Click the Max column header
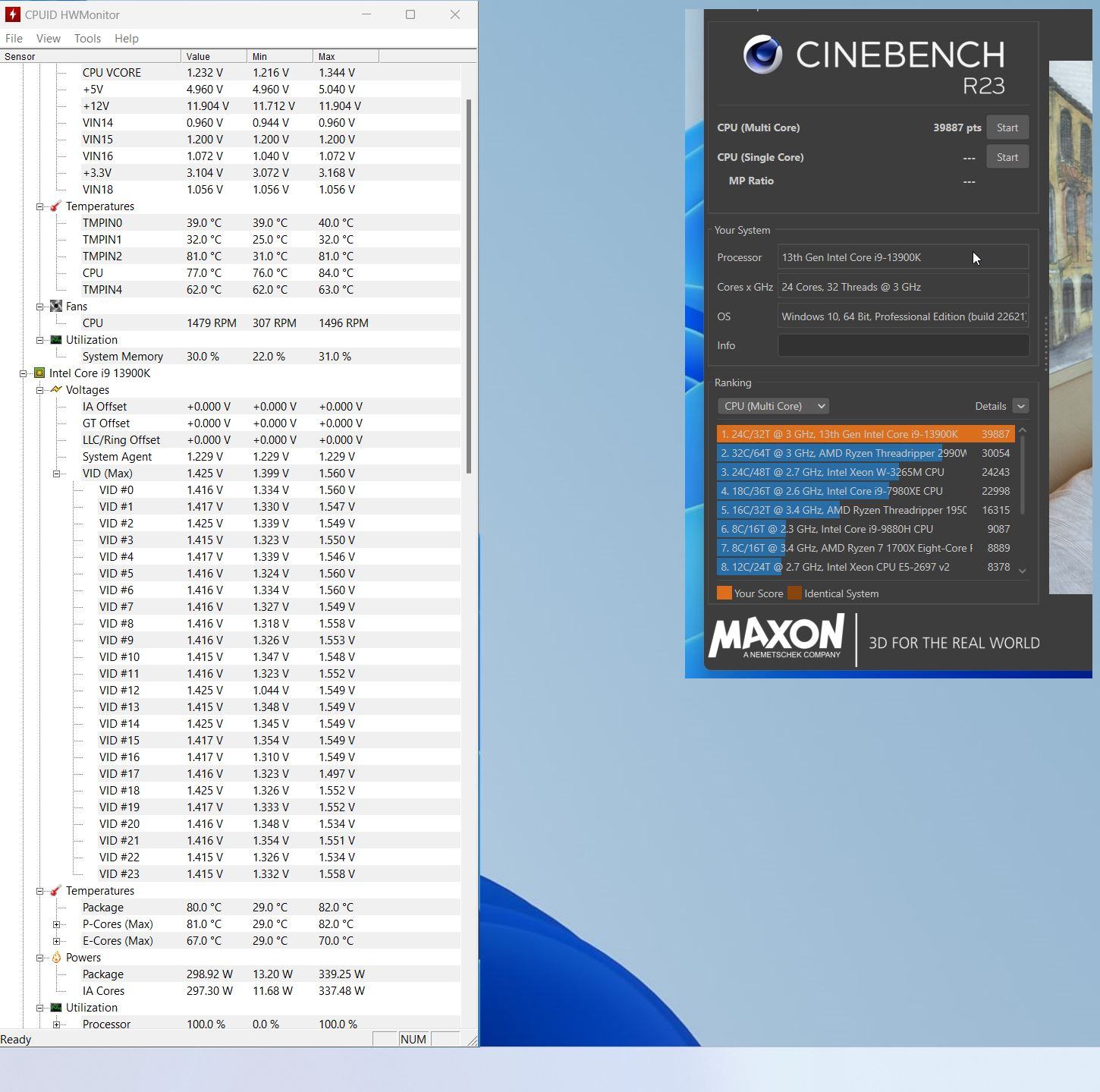This screenshot has height=1092, width=1100. pos(346,57)
